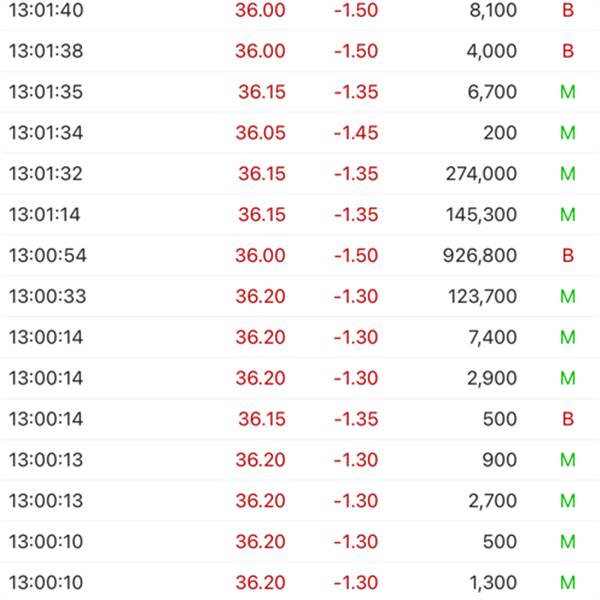Click the green M marker for 274,000 trade

coord(568,174)
